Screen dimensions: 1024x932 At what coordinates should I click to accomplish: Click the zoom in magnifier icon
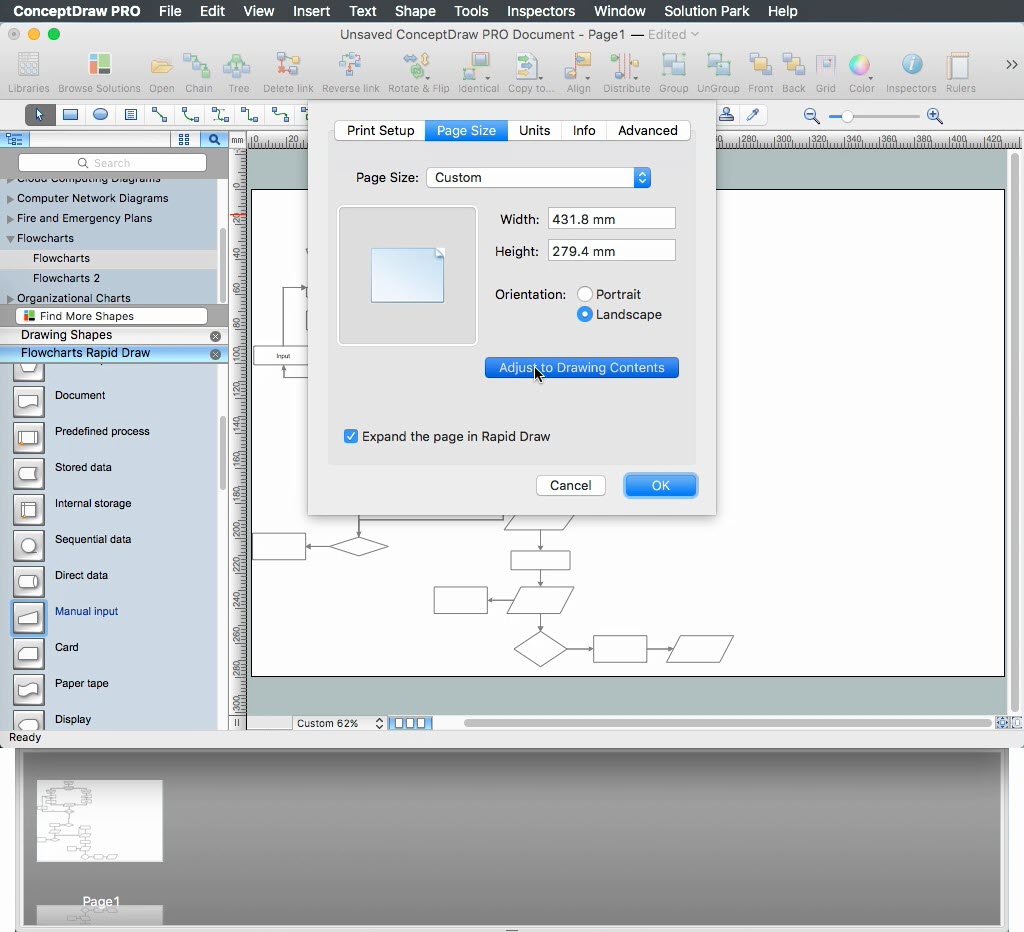(x=934, y=116)
